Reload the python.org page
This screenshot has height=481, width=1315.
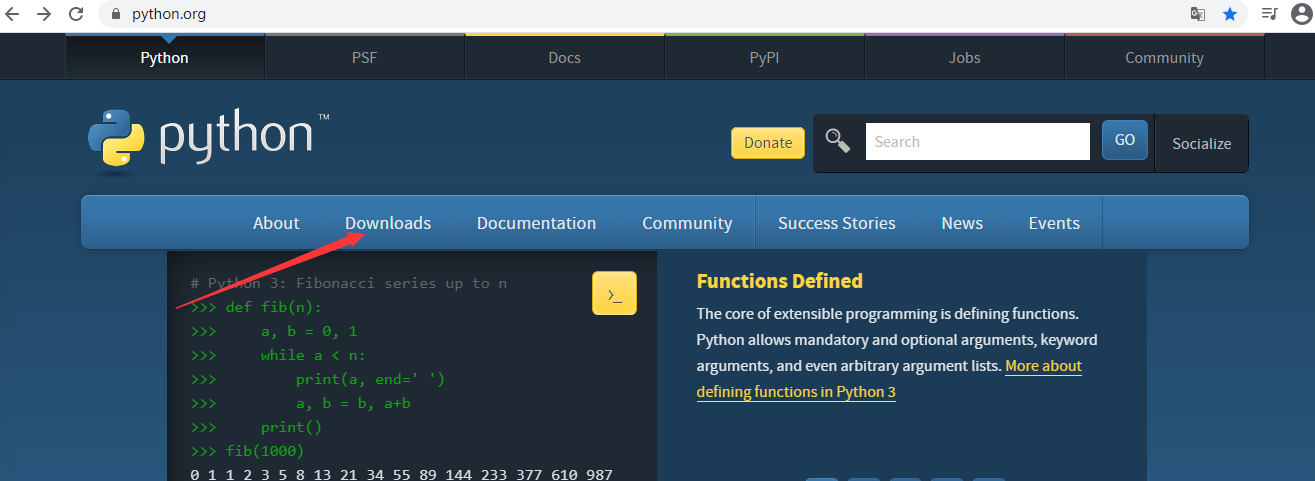pos(76,14)
